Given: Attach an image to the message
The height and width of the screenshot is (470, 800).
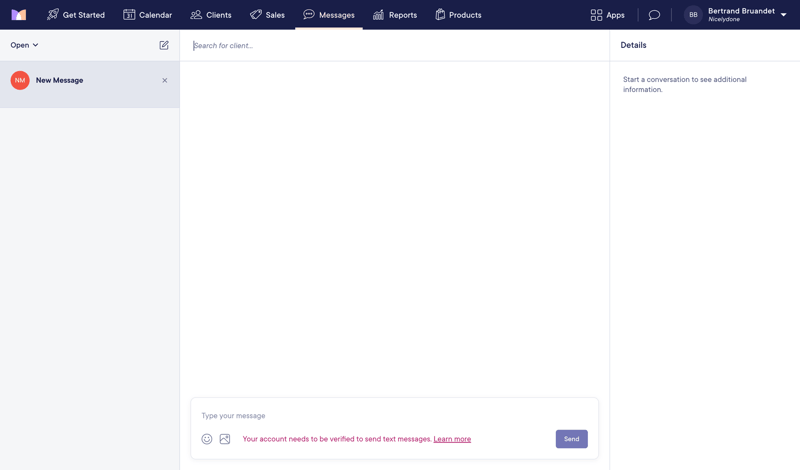Looking at the screenshot, I should pyautogui.click(x=225, y=439).
